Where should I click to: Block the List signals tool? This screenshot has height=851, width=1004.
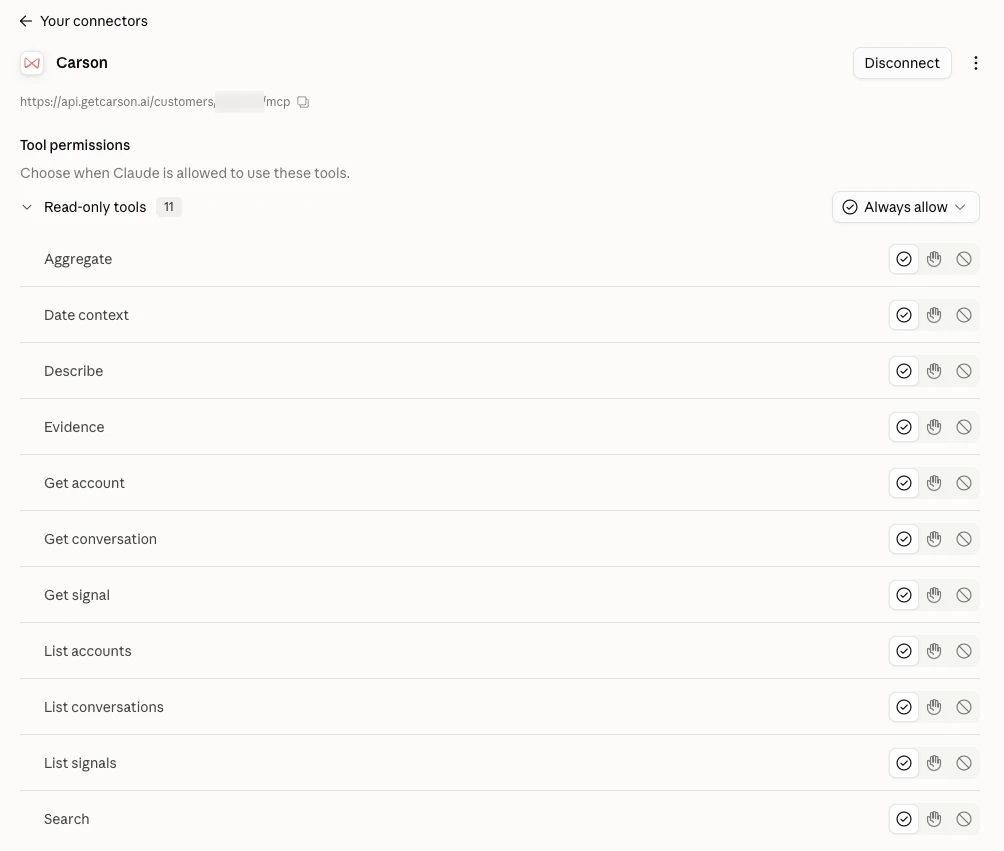click(x=964, y=763)
